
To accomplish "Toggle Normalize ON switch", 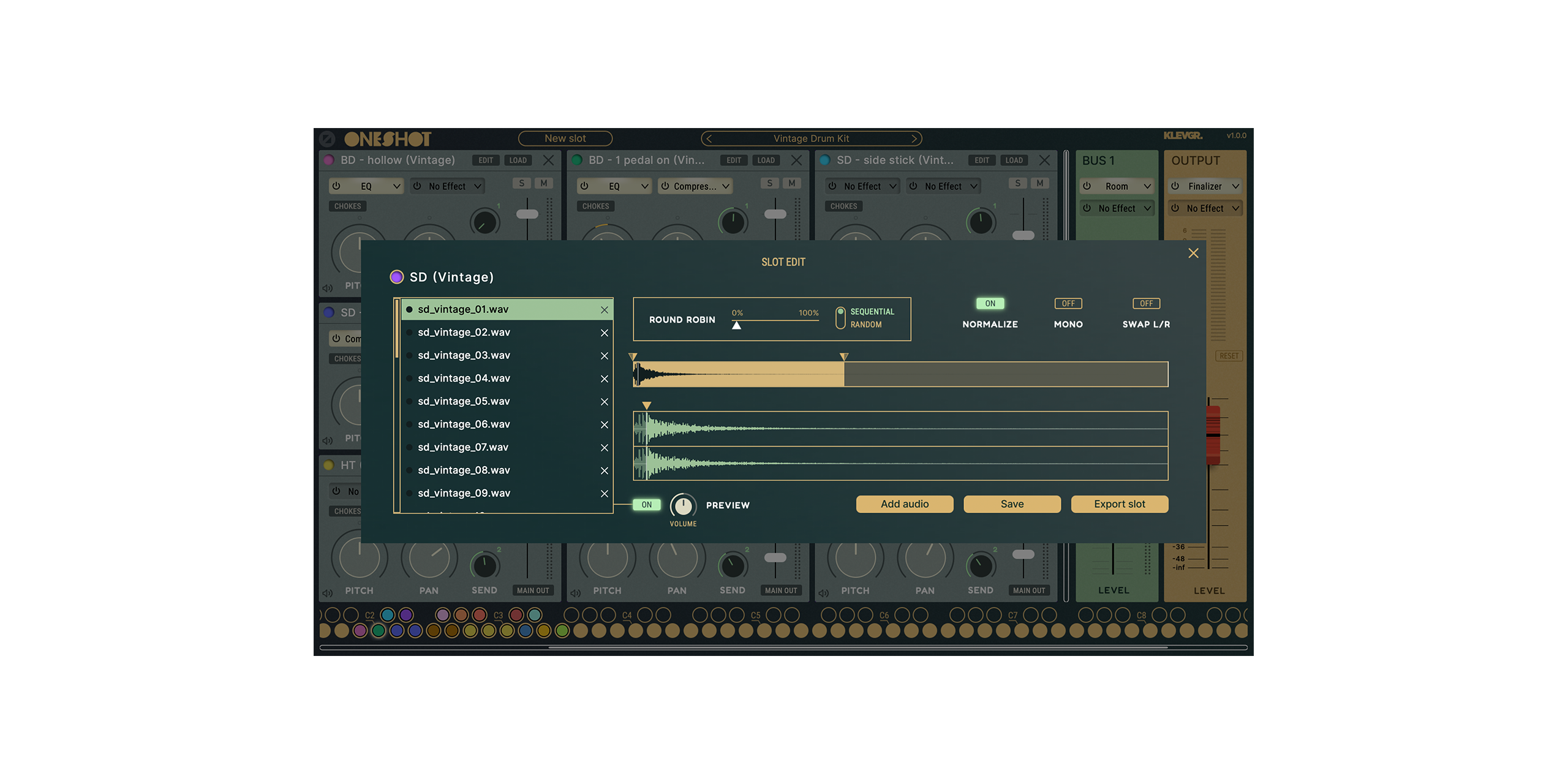I will pyautogui.click(x=990, y=304).
